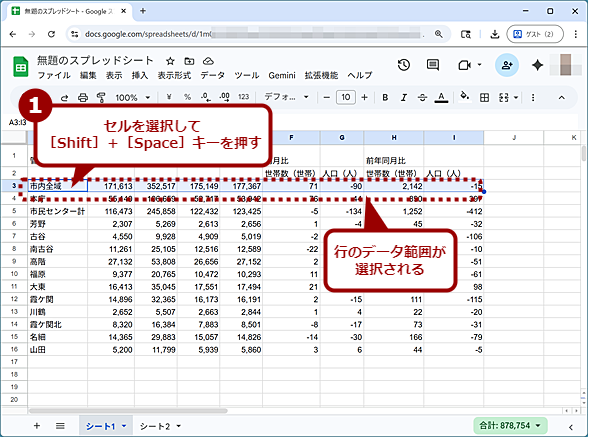Click the share button with person icon
The image size is (589, 438).
507,65
